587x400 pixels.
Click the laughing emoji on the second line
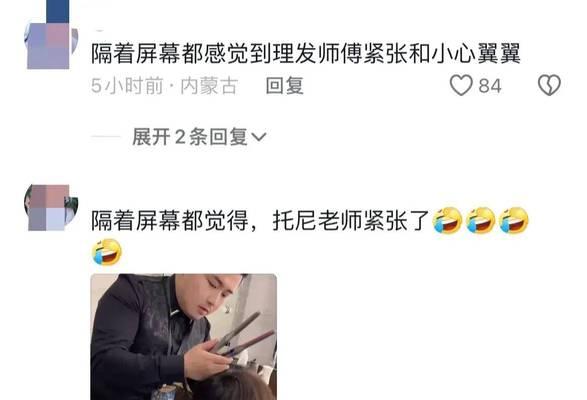point(107,252)
